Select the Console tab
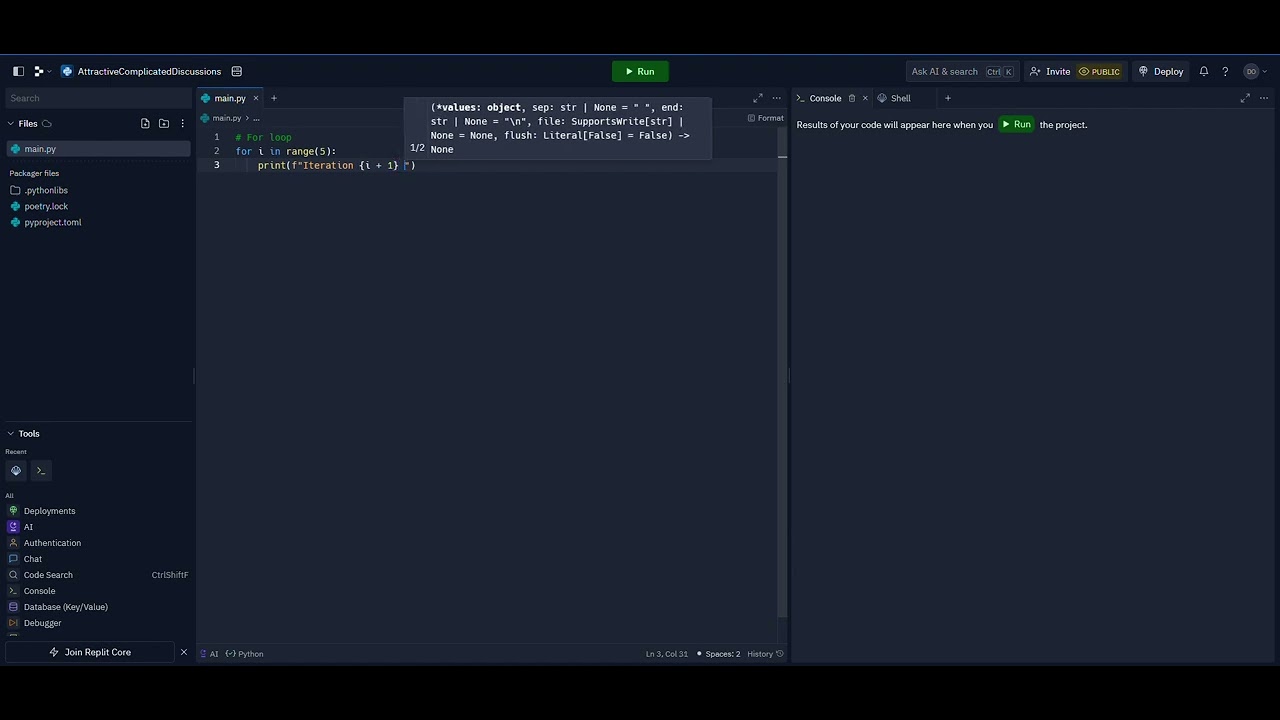 point(818,98)
